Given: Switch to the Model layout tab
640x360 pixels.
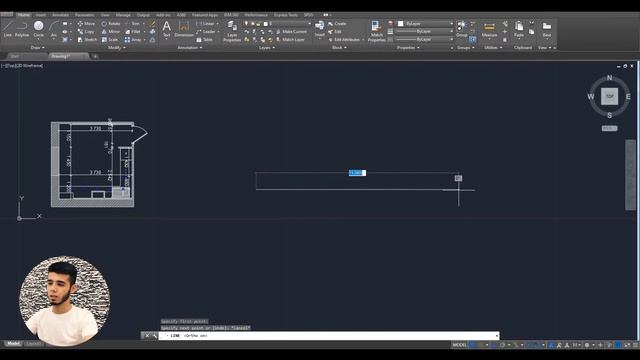Looking at the screenshot, I should pos(13,344).
